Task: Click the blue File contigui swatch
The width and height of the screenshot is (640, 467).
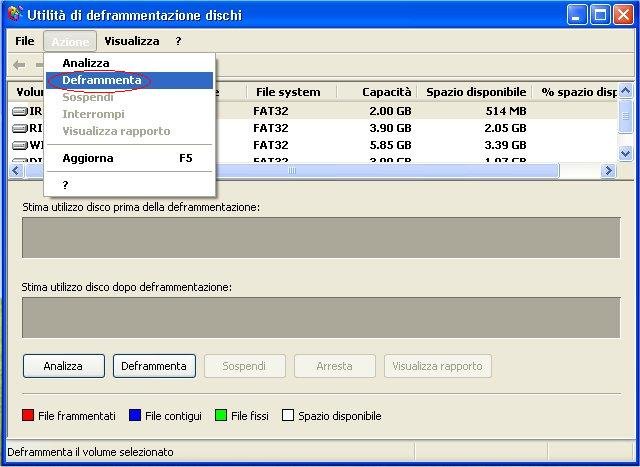Action: (x=135, y=416)
